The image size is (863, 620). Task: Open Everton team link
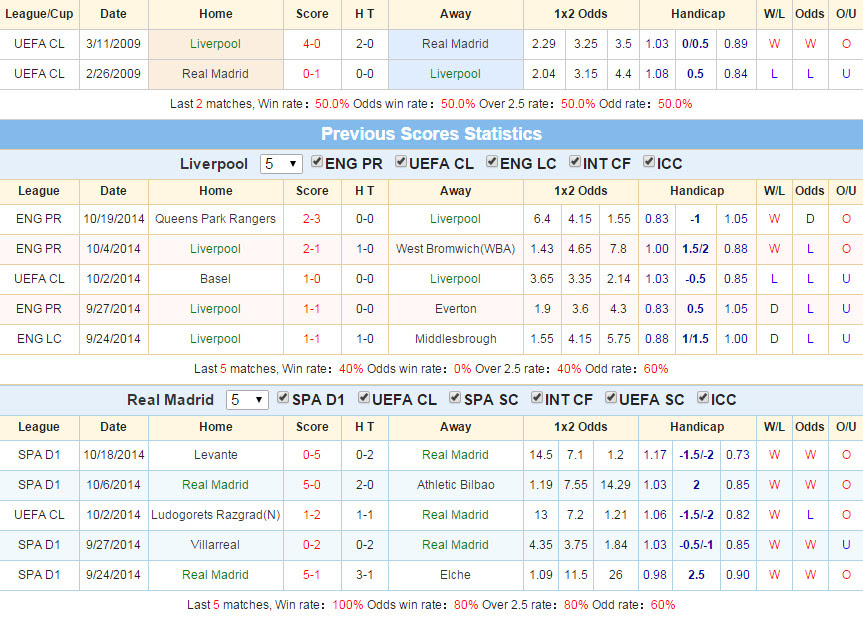(x=456, y=309)
